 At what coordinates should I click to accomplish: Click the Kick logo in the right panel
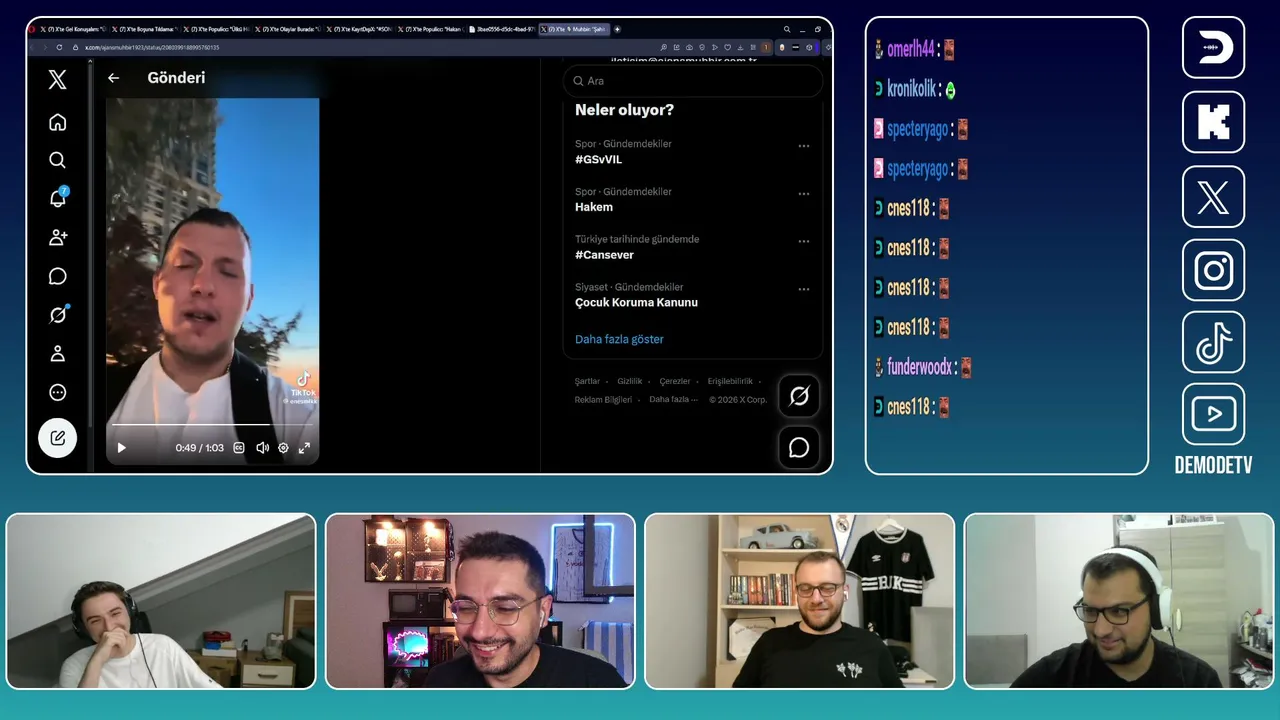1213,122
